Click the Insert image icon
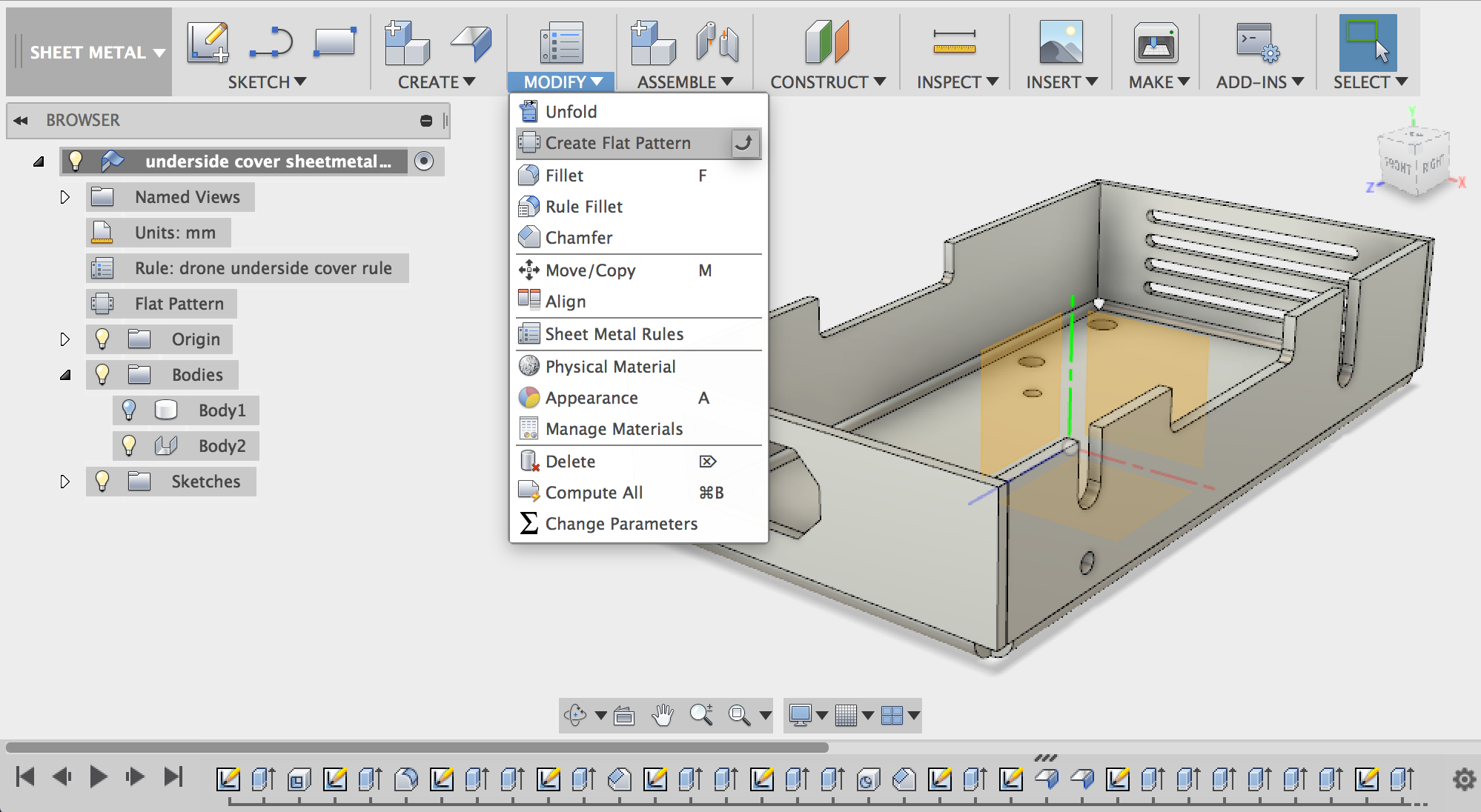Image resolution: width=1481 pixels, height=812 pixels. (1061, 42)
